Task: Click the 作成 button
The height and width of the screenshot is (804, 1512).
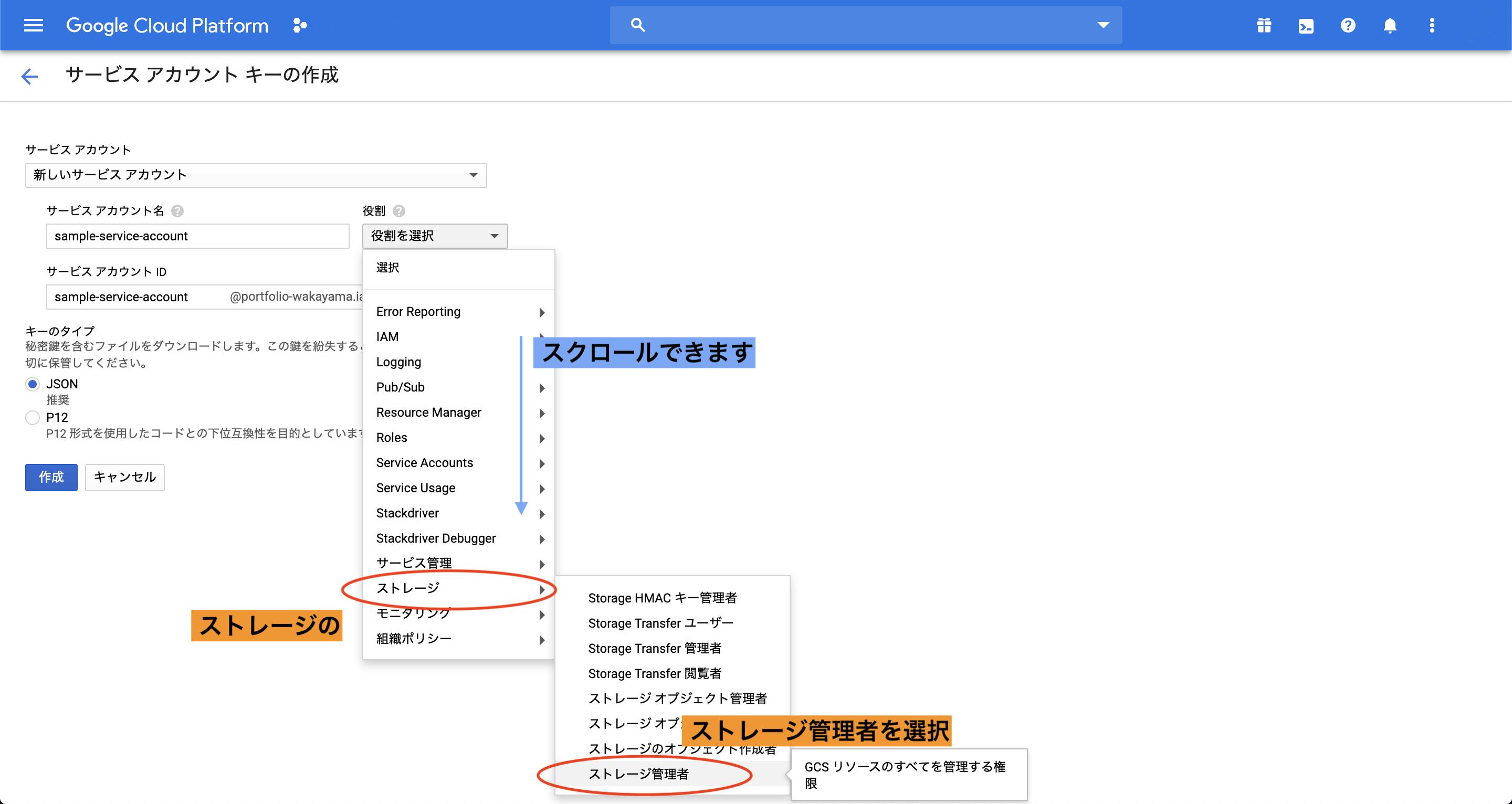Action: [x=51, y=477]
